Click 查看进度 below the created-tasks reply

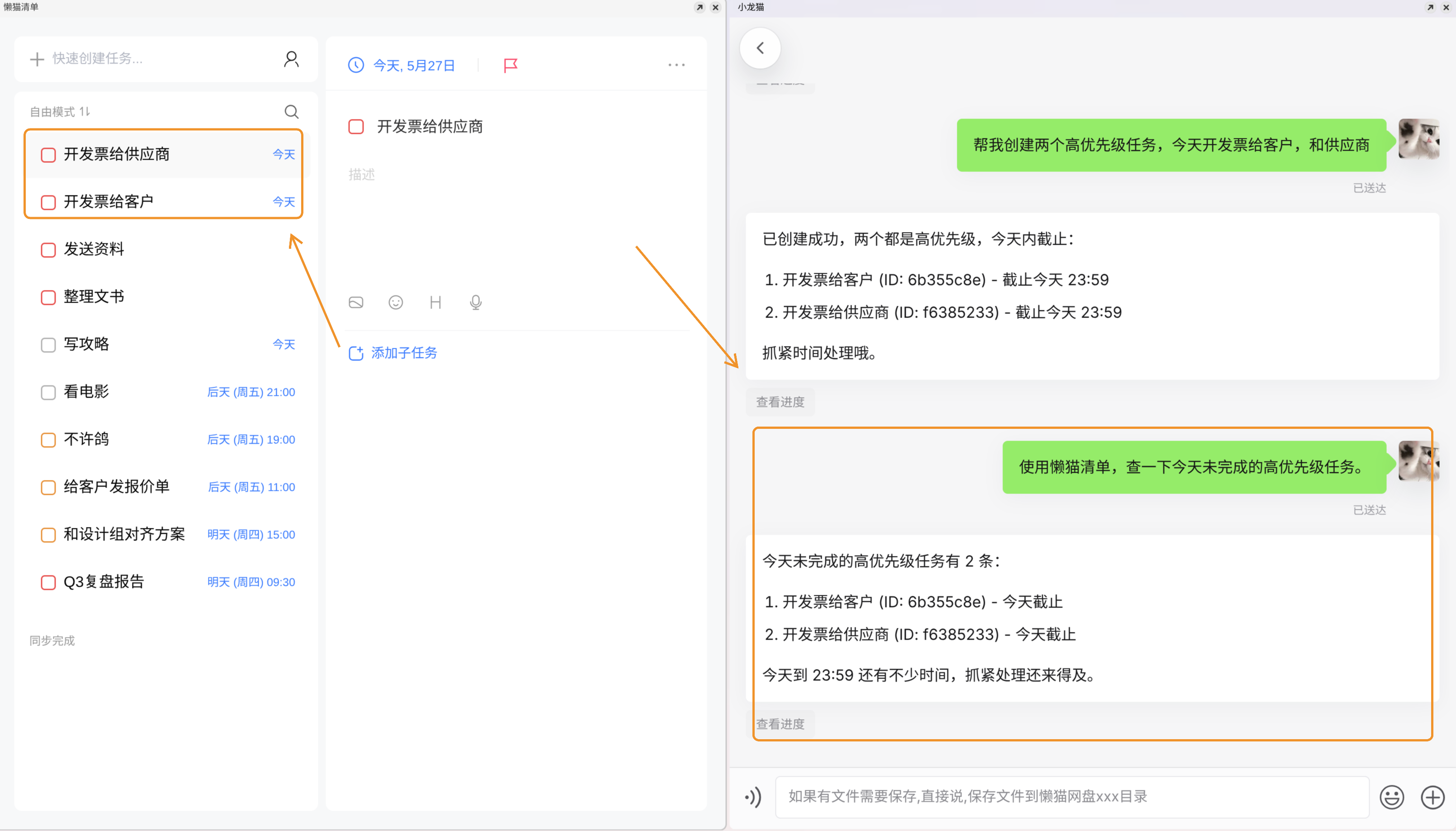(x=780, y=402)
